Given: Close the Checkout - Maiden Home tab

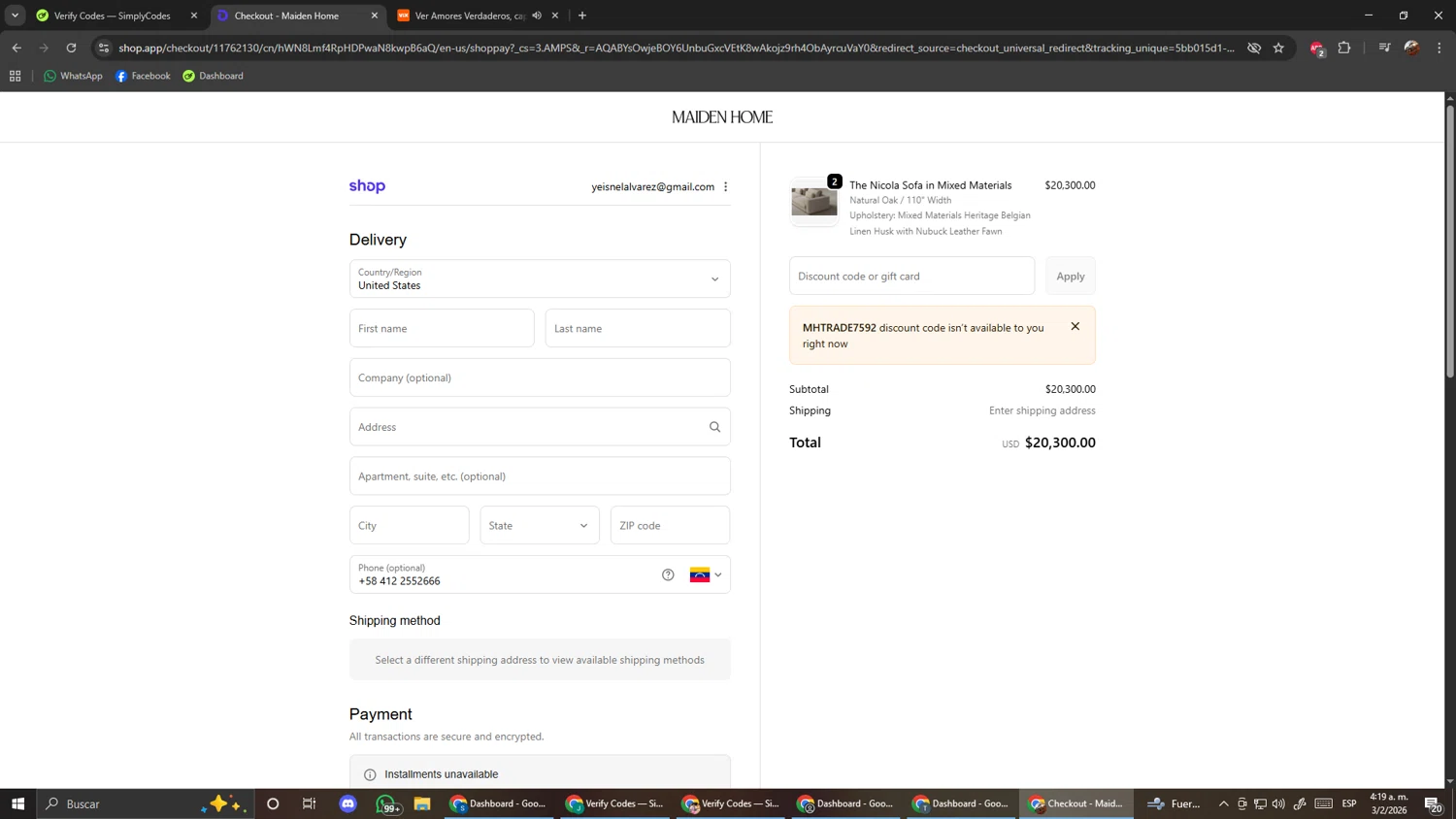Looking at the screenshot, I should (375, 16).
